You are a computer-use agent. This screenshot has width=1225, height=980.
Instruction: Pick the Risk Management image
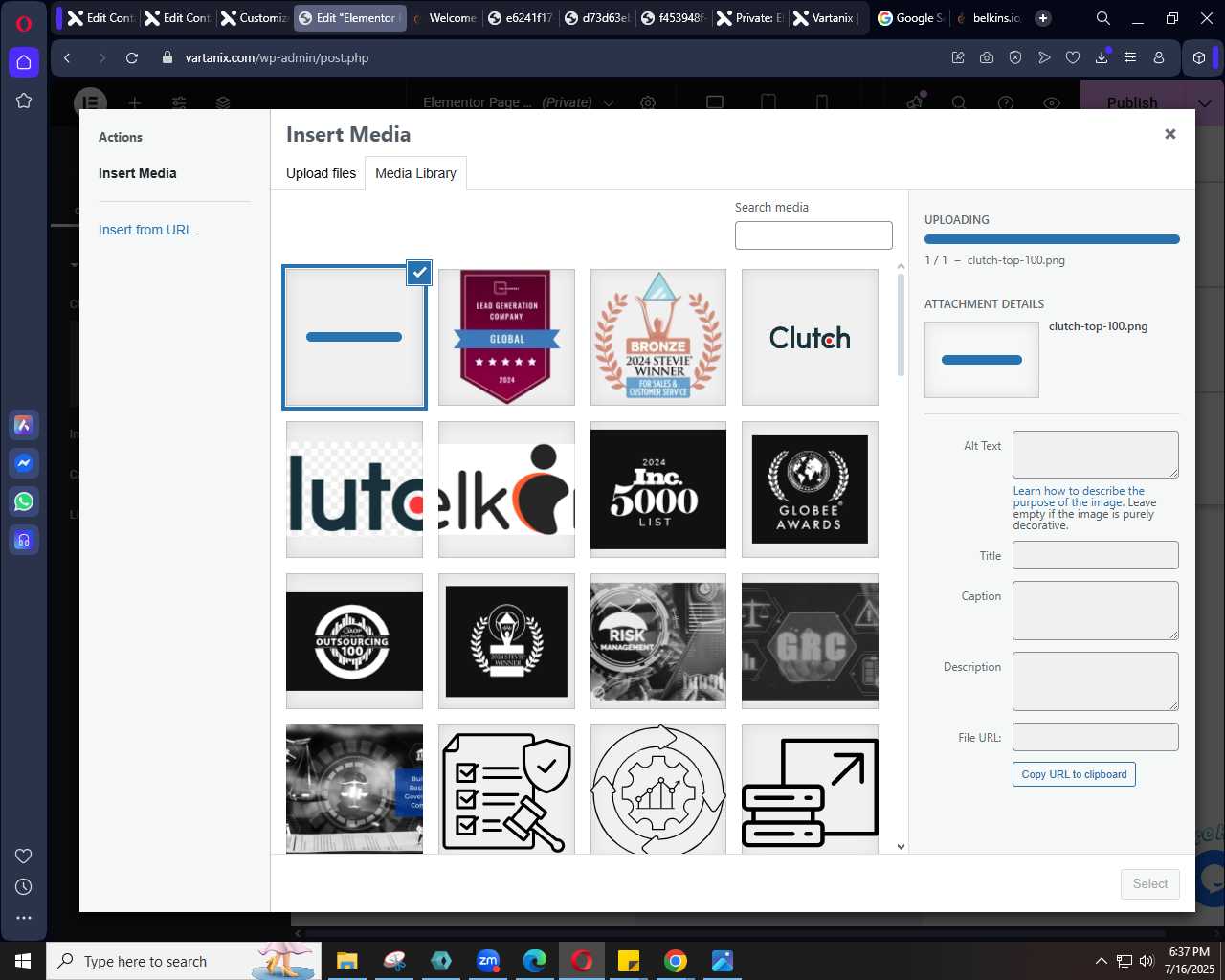pos(658,641)
